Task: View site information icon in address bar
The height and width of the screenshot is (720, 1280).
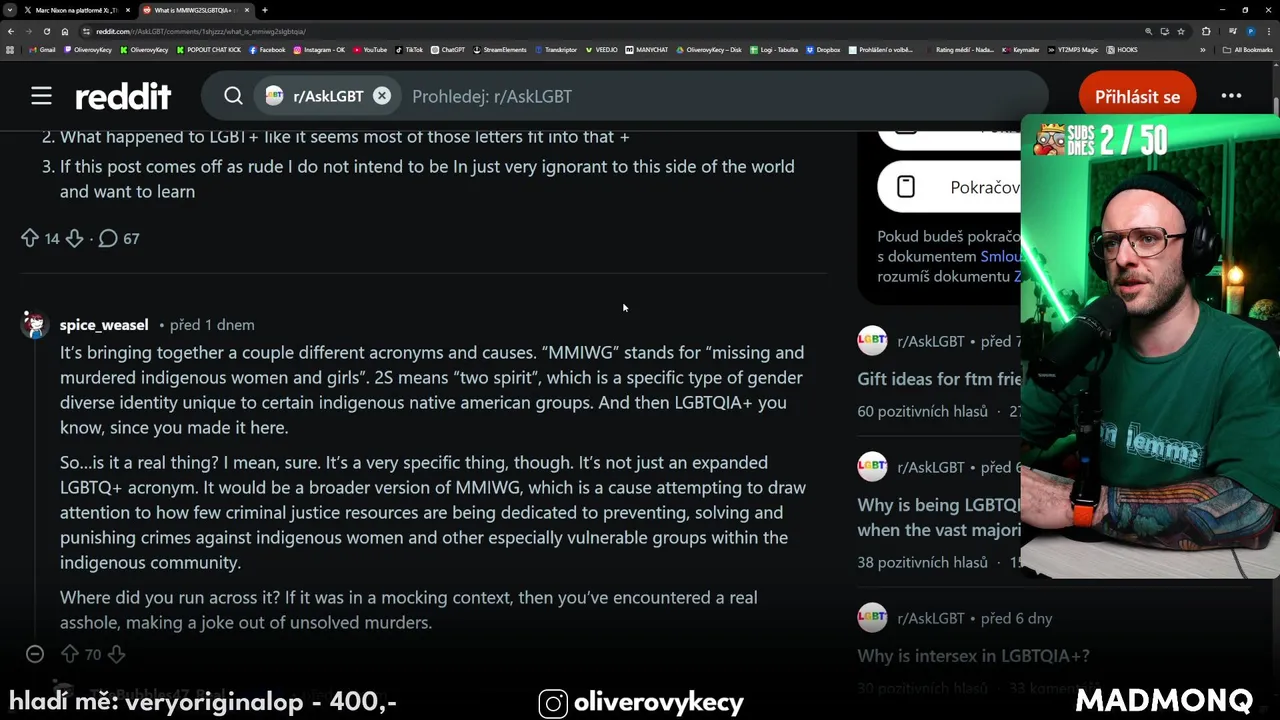Action: pyautogui.click(x=87, y=31)
